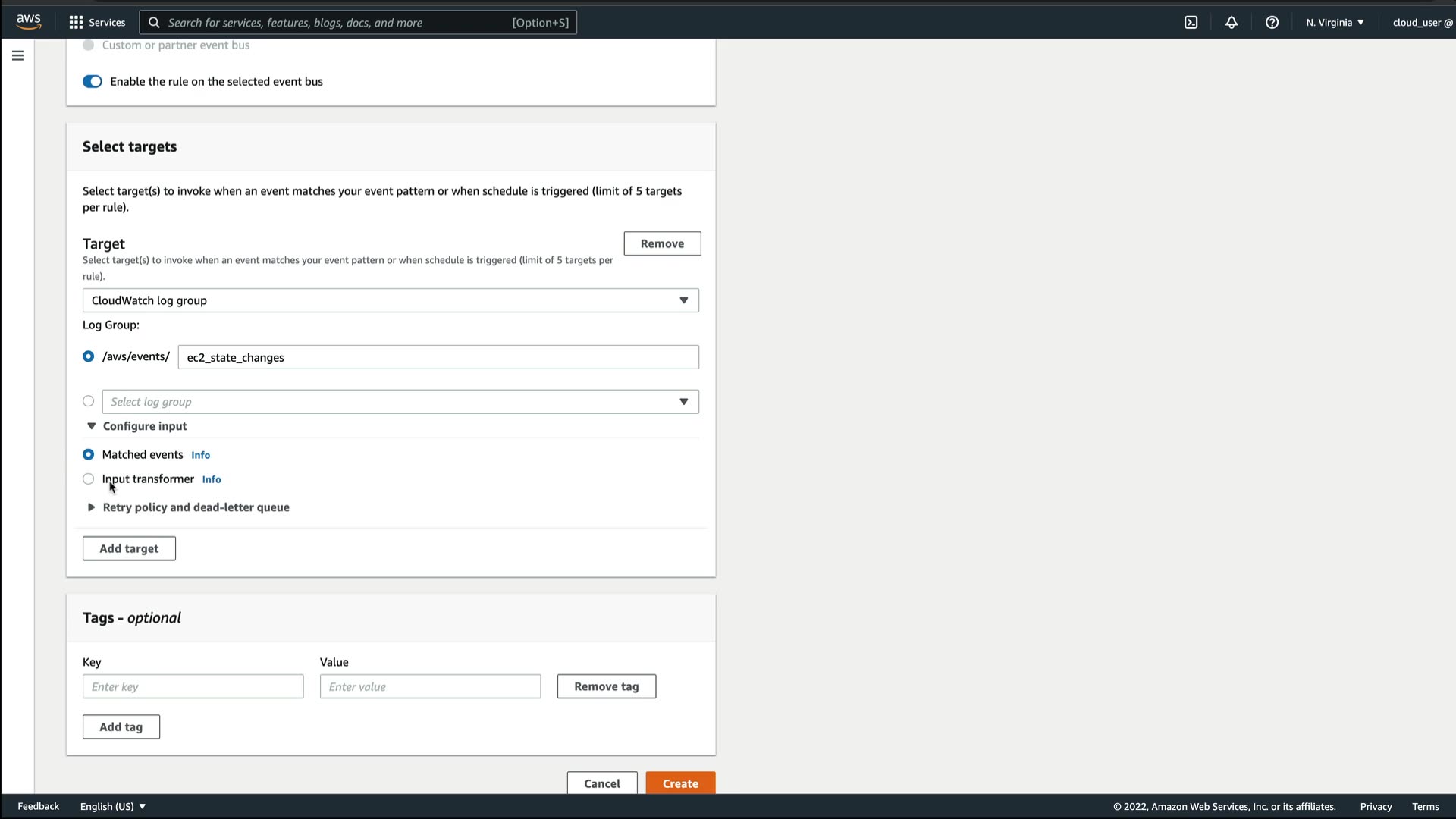The width and height of the screenshot is (1456, 819).
Task: Click the Add target button
Action: click(x=129, y=548)
